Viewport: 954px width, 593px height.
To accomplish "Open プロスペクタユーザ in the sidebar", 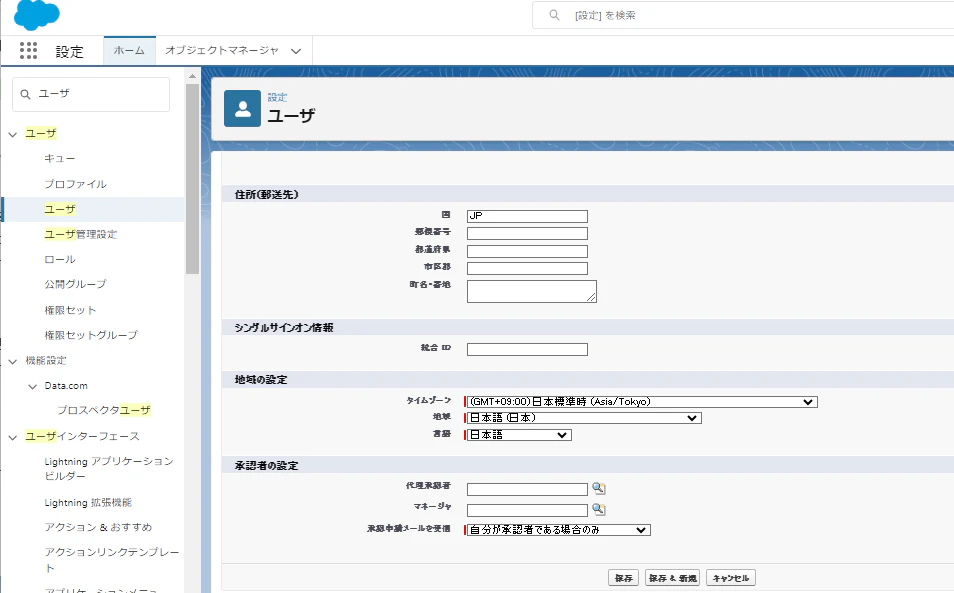I will [104, 410].
